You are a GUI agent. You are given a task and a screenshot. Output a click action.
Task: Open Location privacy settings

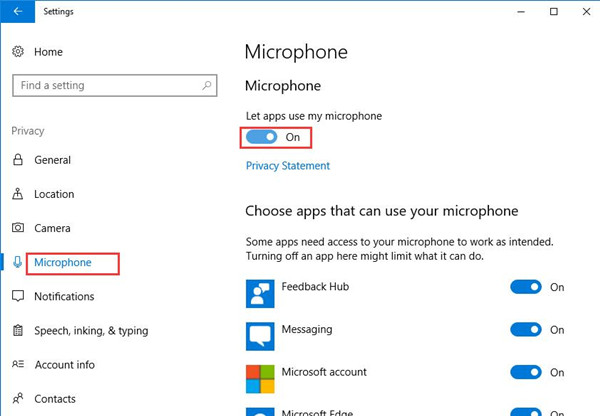[x=54, y=194]
